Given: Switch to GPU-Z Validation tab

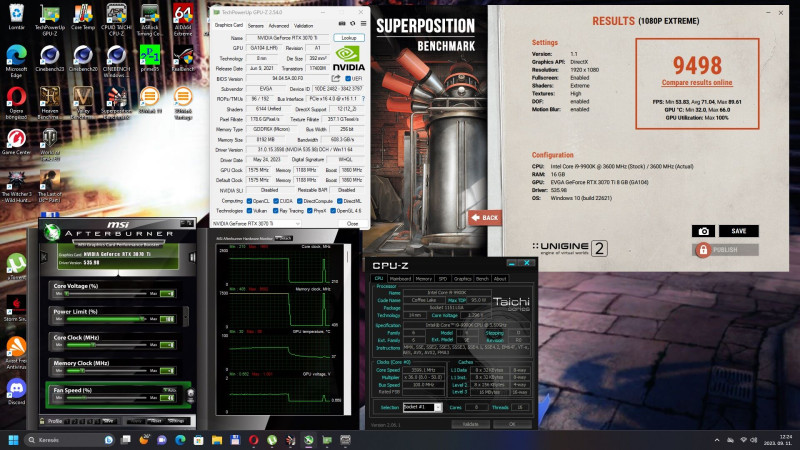Looking at the screenshot, I should [x=304, y=26].
